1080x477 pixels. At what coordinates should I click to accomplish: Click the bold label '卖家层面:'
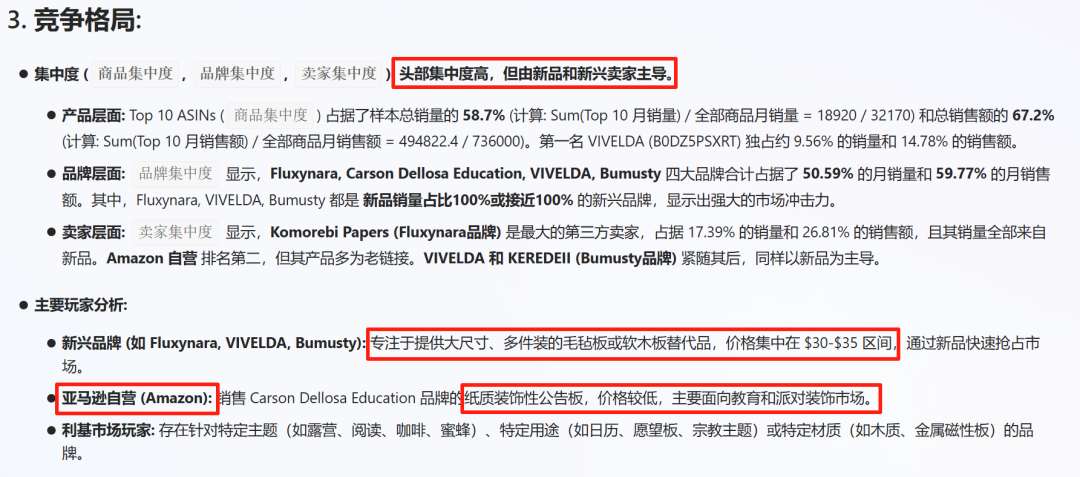tap(94, 233)
